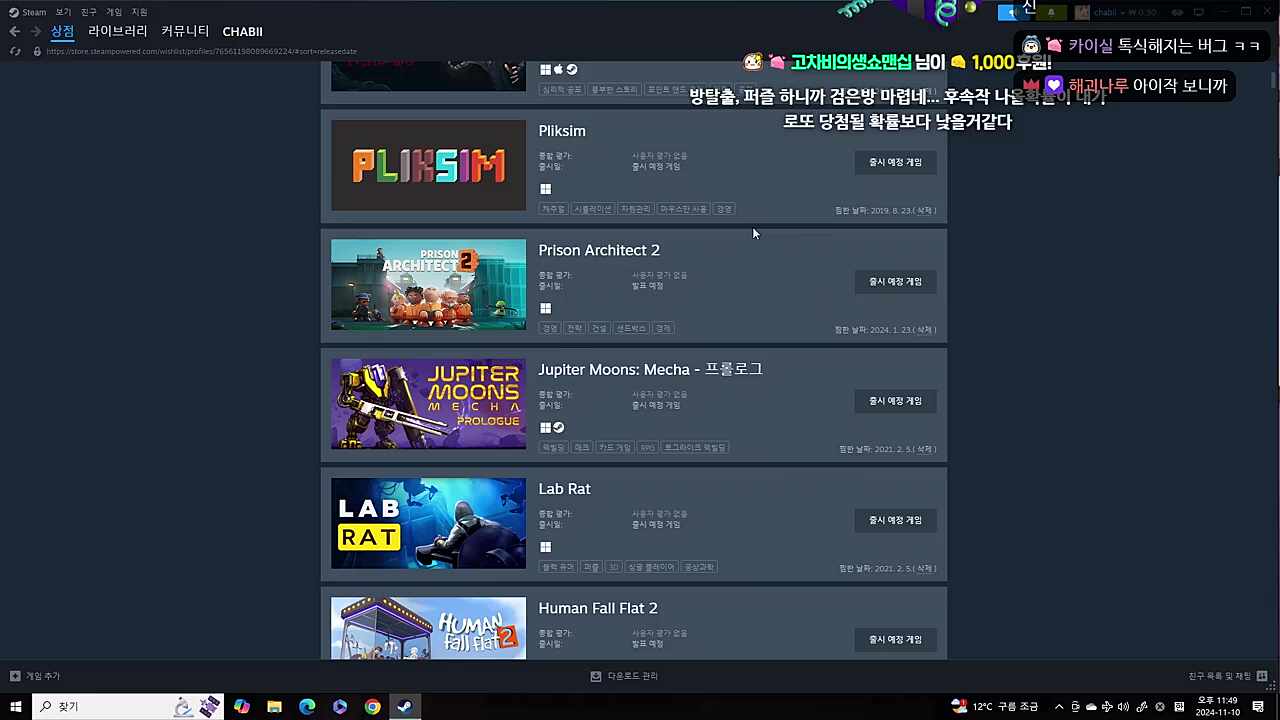Switch to the 커뮤니티 tab
Screen dimensions: 1280x720
tap(185, 31)
